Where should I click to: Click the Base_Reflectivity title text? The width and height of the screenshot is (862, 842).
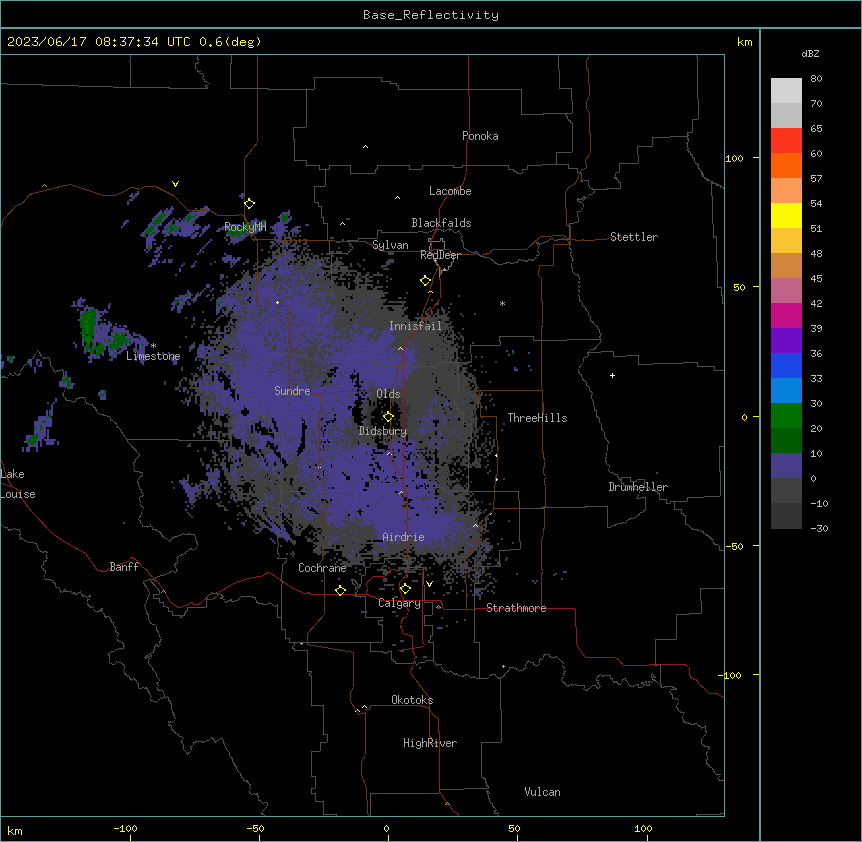431,15
